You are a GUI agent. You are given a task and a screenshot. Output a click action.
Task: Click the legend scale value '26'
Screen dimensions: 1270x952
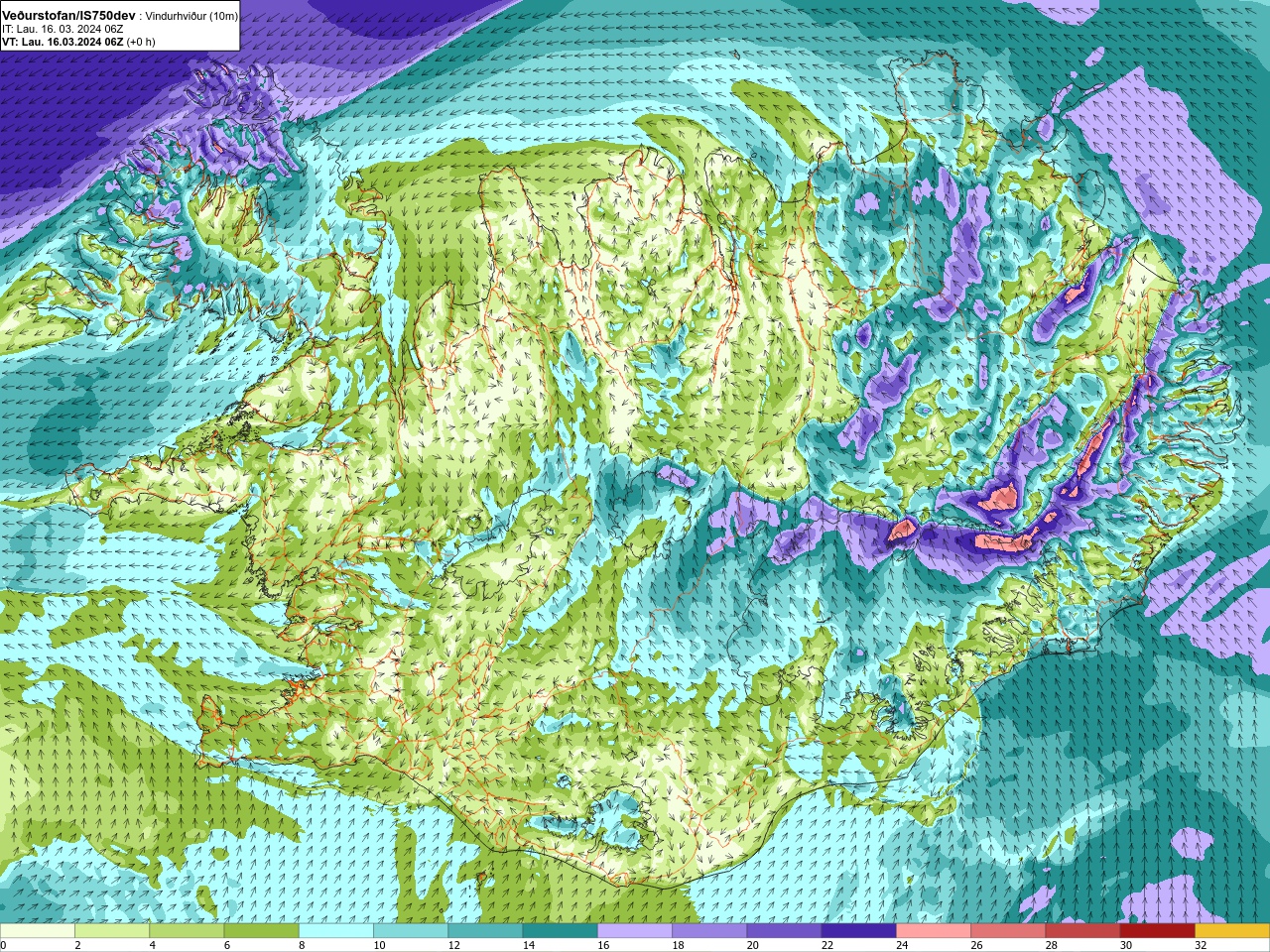(976, 945)
